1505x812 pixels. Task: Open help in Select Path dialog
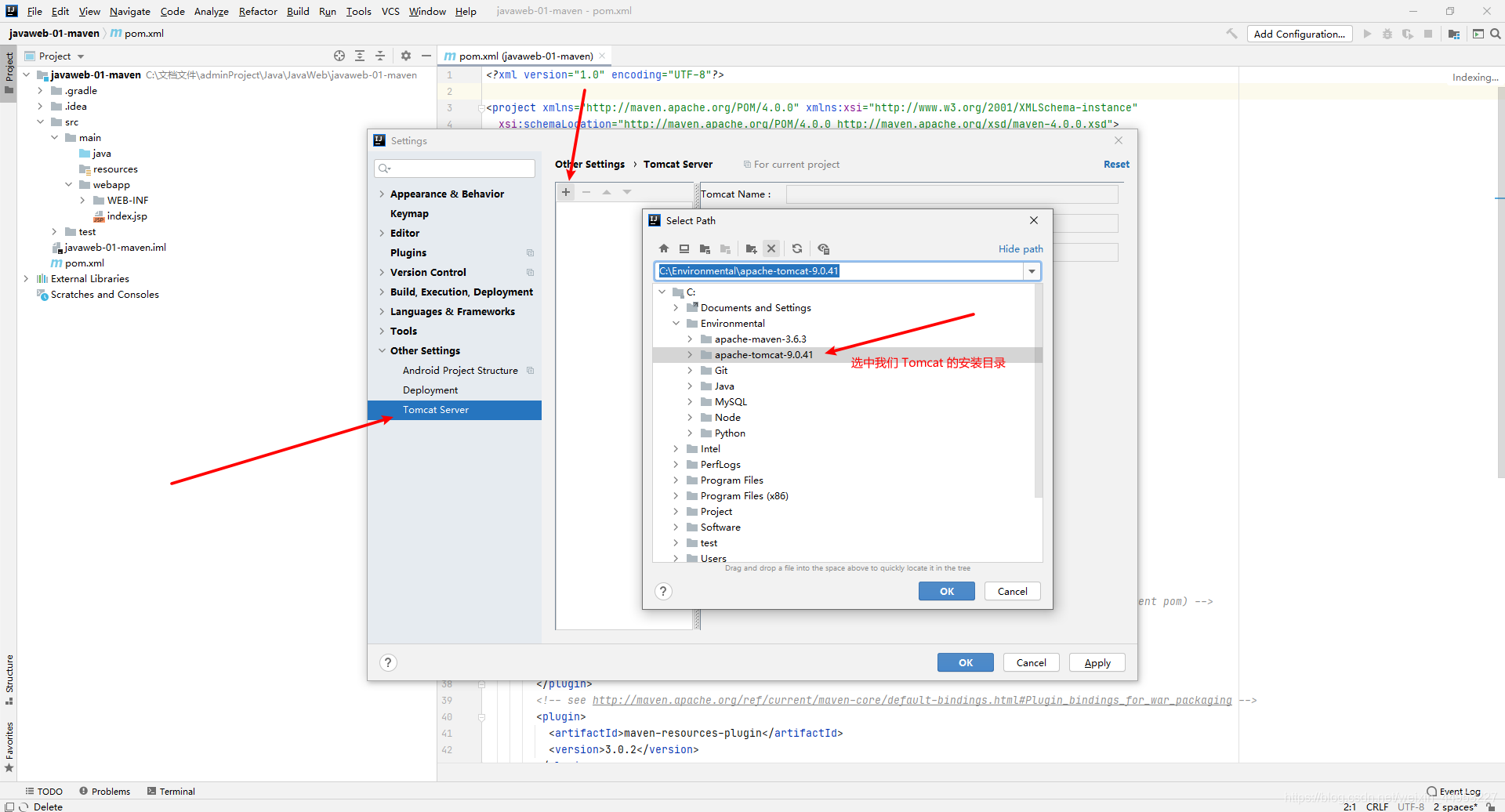tap(663, 591)
